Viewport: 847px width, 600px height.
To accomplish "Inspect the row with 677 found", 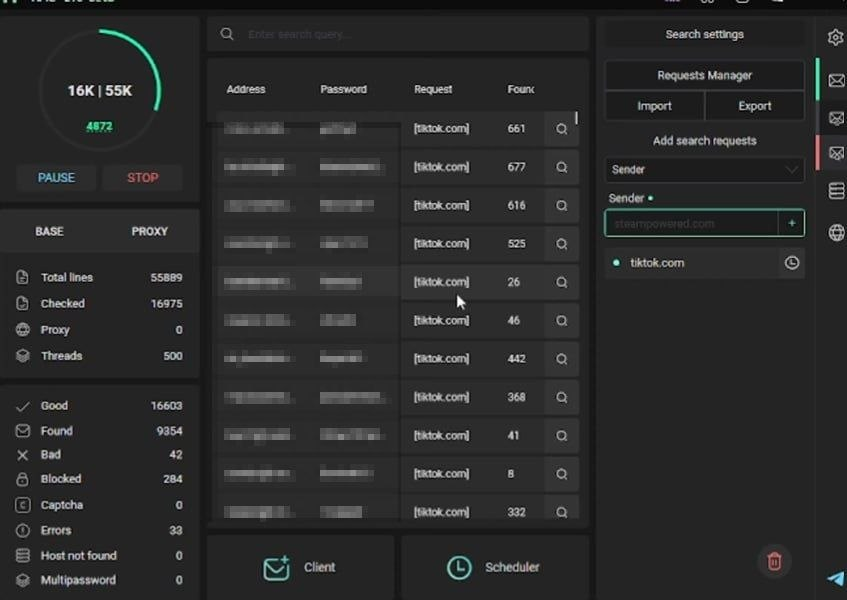I will point(561,167).
